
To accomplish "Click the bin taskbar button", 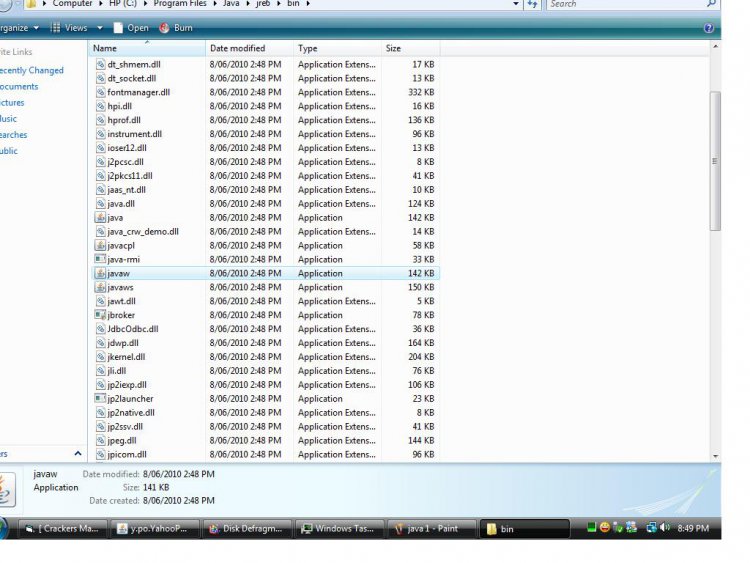I will click(x=524, y=529).
